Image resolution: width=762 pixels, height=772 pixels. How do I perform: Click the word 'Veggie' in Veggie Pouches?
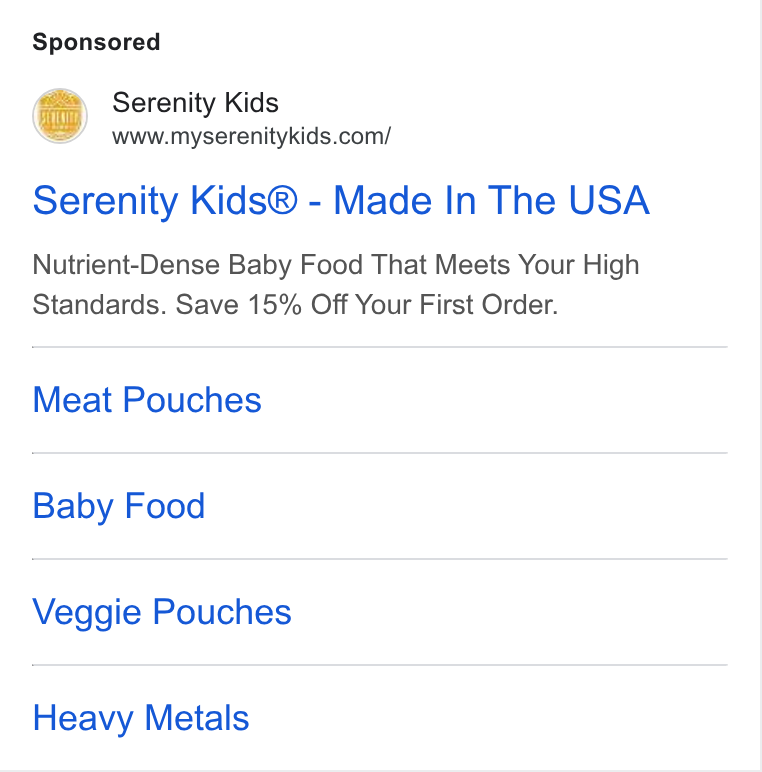pyautogui.click(x=87, y=612)
